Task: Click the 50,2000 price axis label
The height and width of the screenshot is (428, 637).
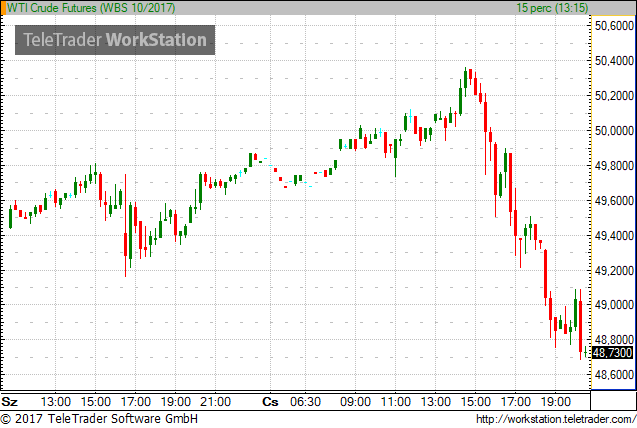Action: tap(614, 96)
